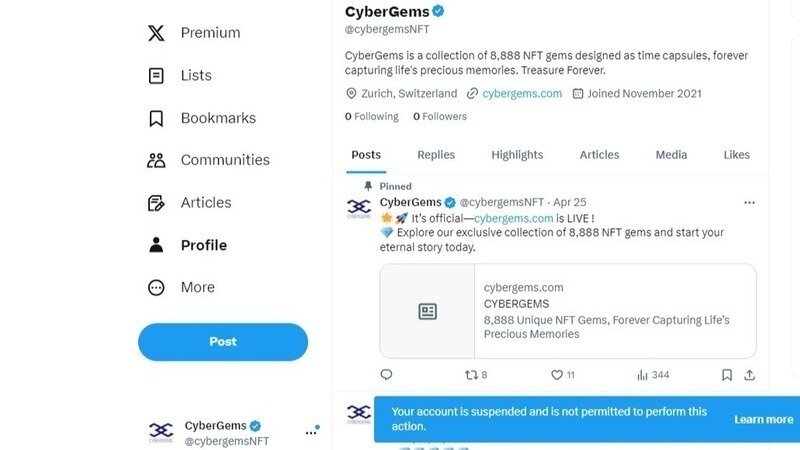Switch to the Replies tab
This screenshot has width=800, height=450.
point(436,155)
